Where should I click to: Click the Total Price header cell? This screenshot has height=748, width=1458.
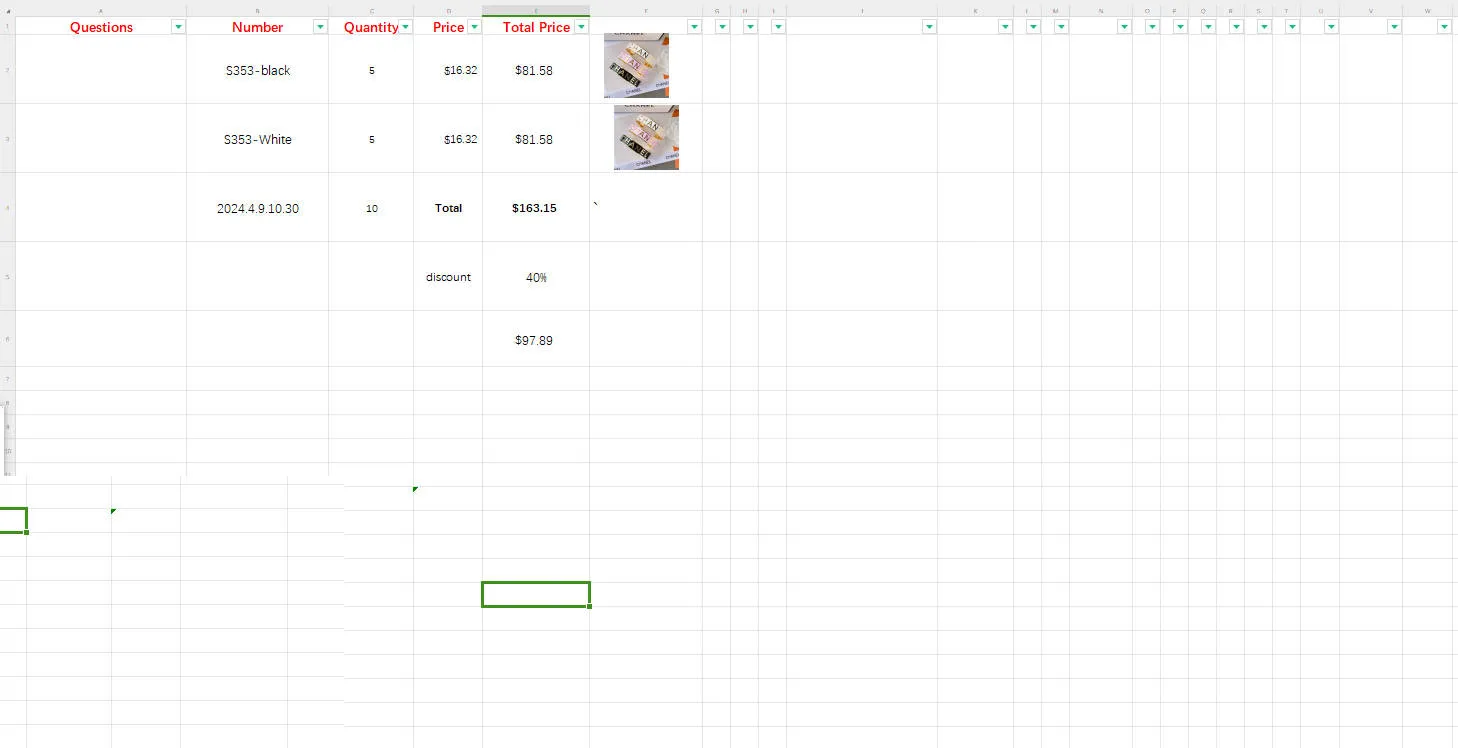(x=536, y=27)
